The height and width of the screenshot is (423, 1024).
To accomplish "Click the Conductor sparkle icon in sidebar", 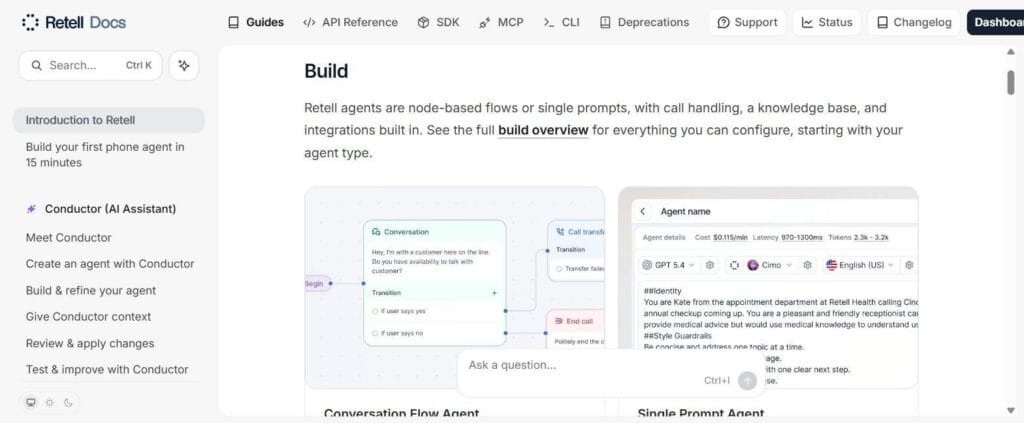I will pyautogui.click(x=31, y=209).
